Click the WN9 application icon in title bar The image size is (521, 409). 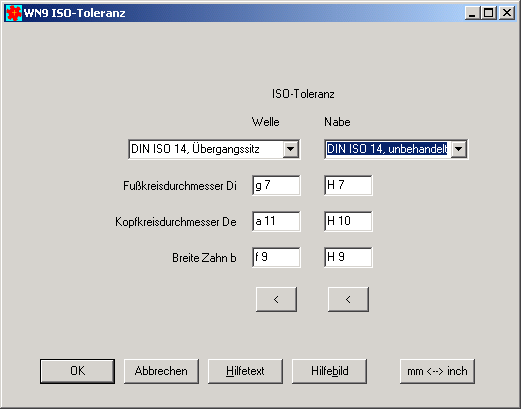pos(14,13)
